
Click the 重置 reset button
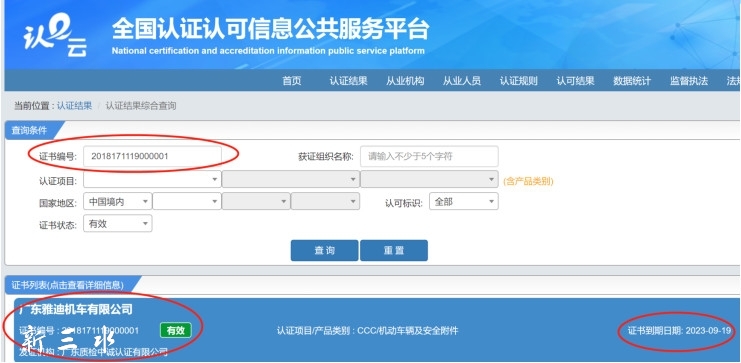click(394, 250)
